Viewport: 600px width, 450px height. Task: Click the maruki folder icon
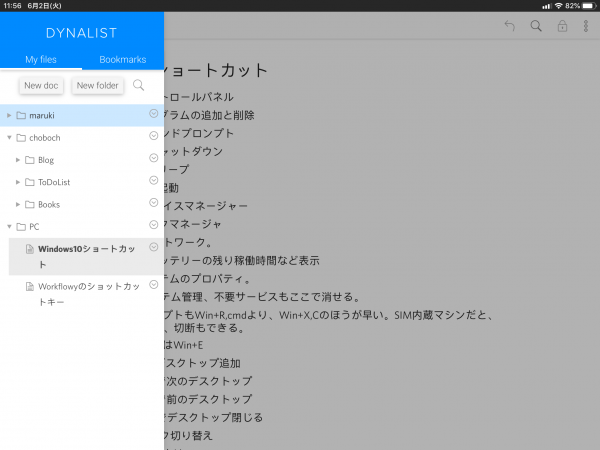tap(21, 116)
